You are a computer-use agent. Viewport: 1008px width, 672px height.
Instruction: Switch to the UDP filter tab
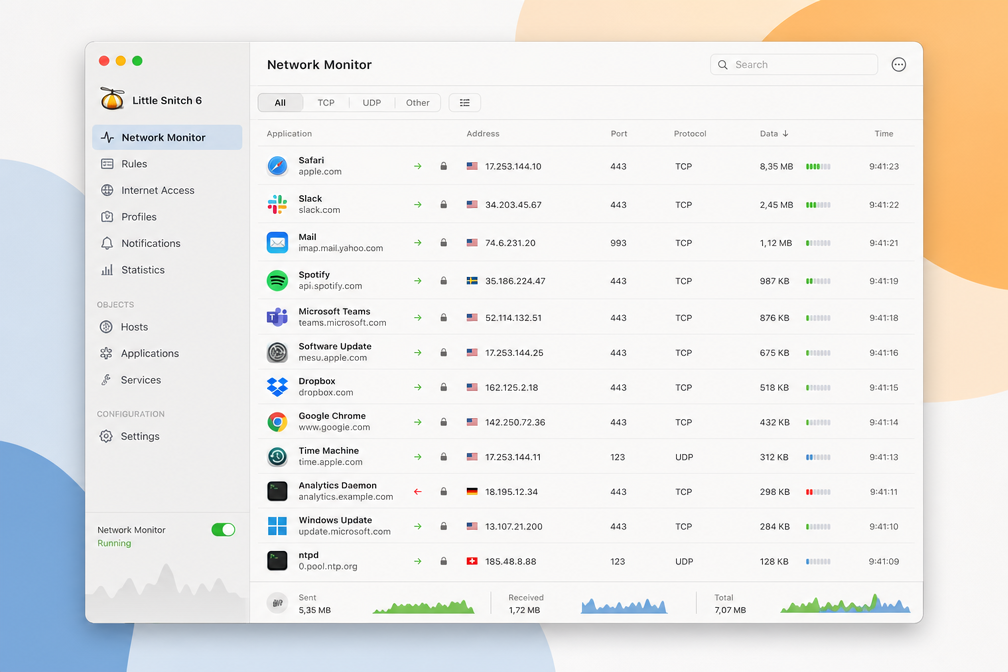pyautogui.click(x=372, y=102)
